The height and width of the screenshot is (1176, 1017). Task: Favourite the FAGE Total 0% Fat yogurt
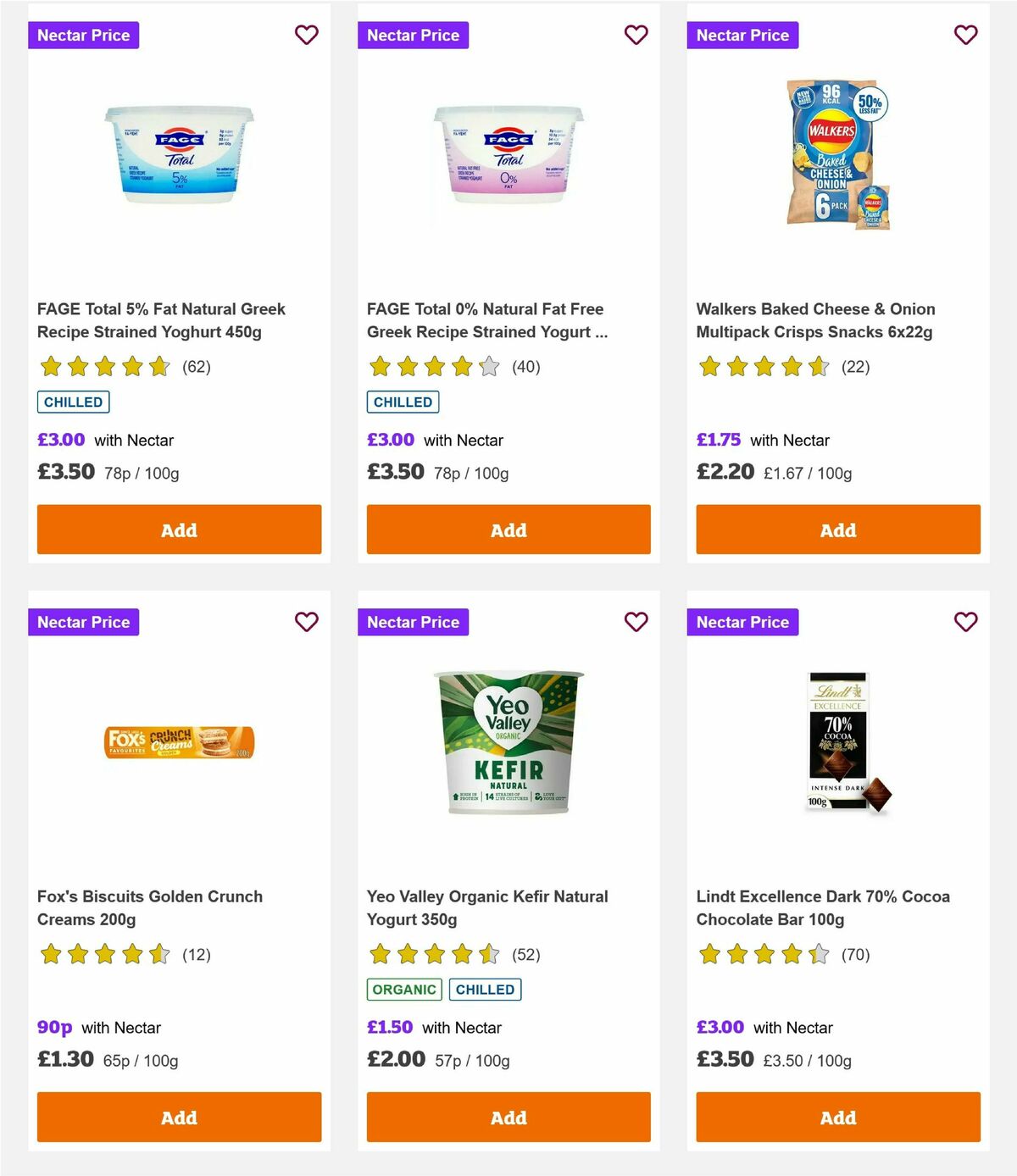tap(636, 35)
